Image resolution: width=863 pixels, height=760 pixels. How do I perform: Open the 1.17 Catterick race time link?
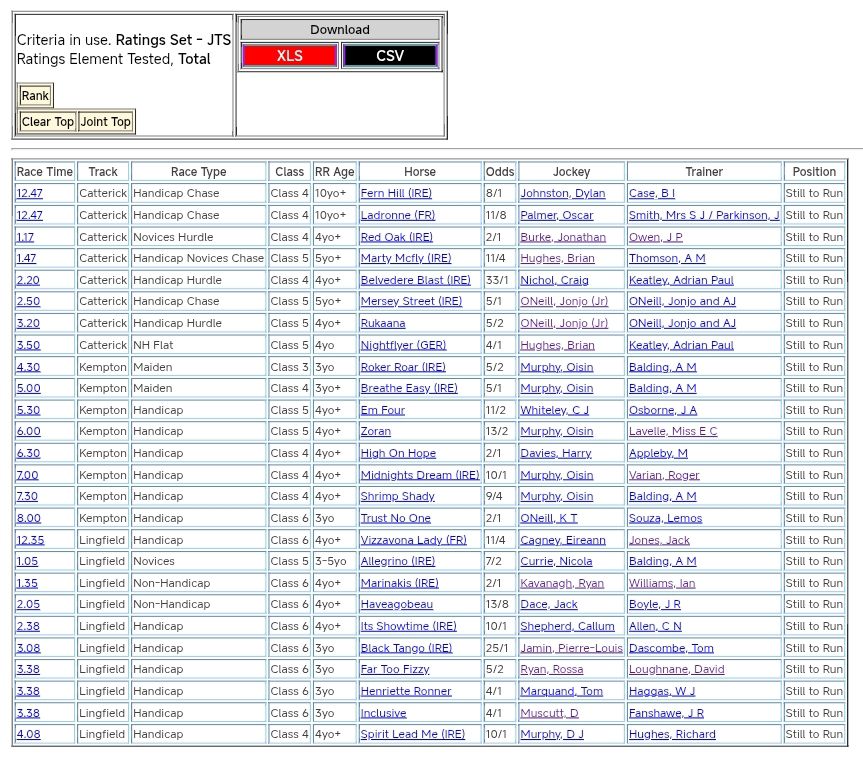[25, 238]
